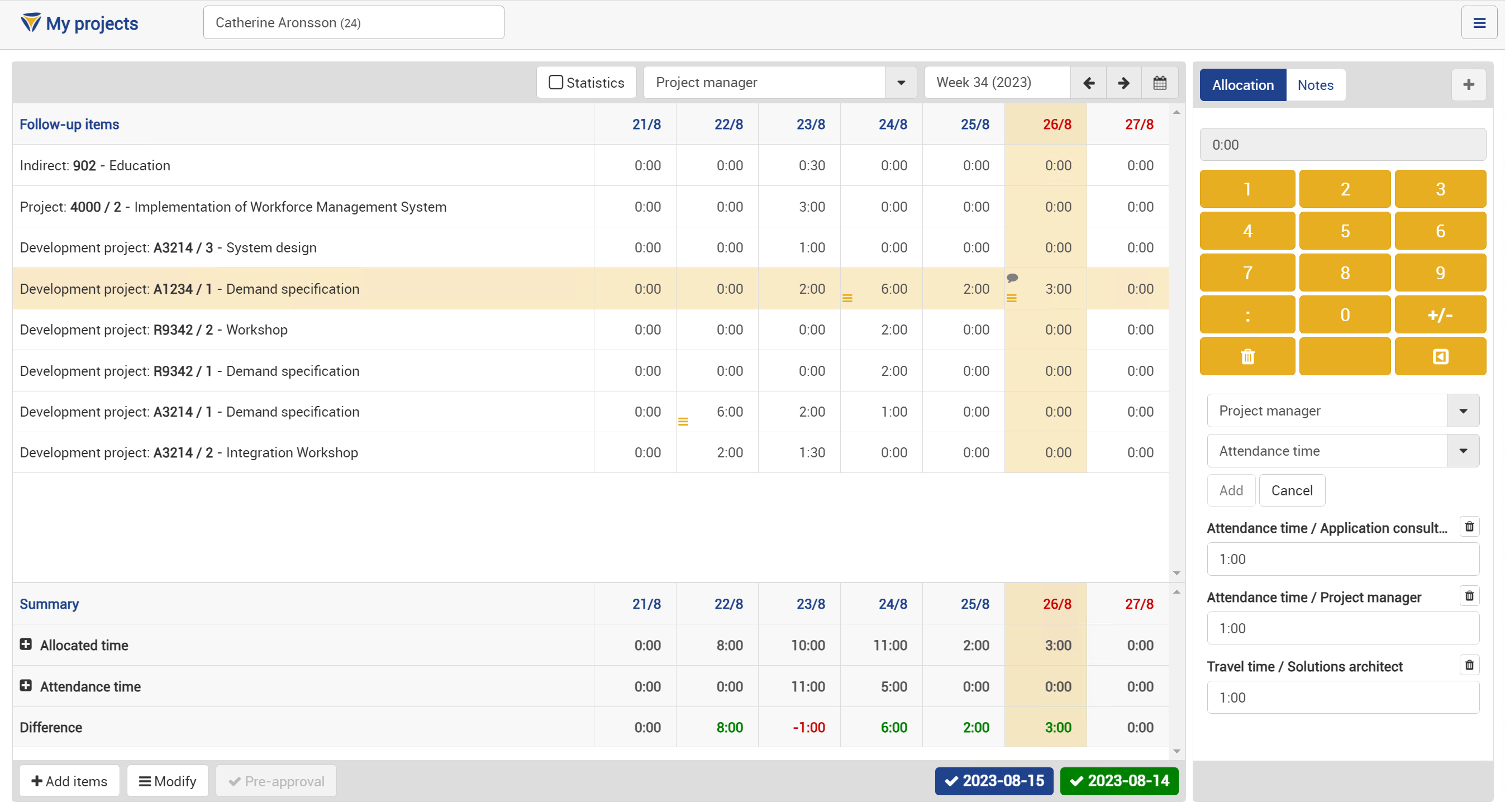Viewport: 1505px width, 812px height.
Task: Click Attendance time / Project manager 1:00 field
Action: coord(1342,628)
